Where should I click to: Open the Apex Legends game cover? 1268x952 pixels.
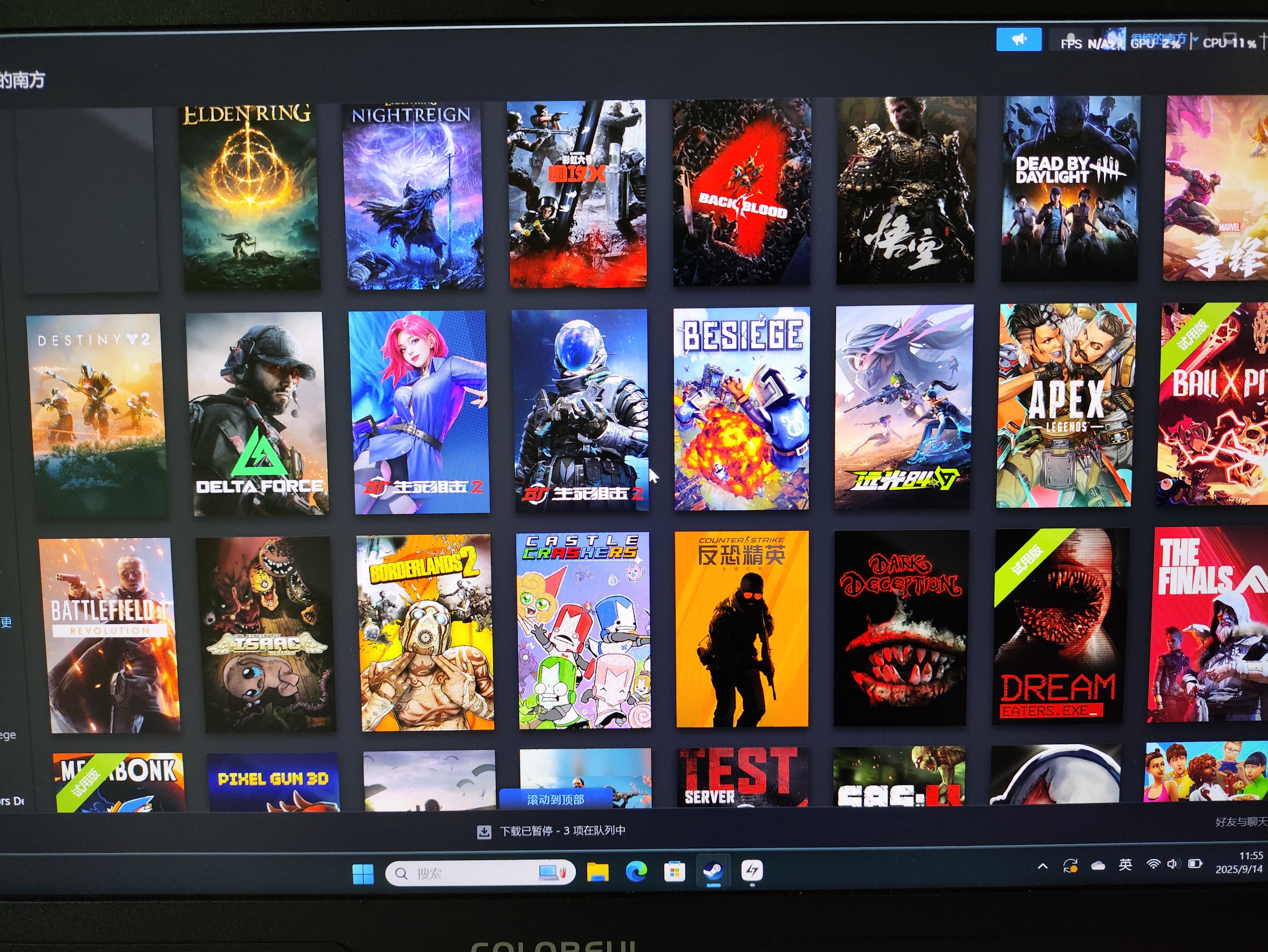pyautogui.click(x=1066, y=406)
